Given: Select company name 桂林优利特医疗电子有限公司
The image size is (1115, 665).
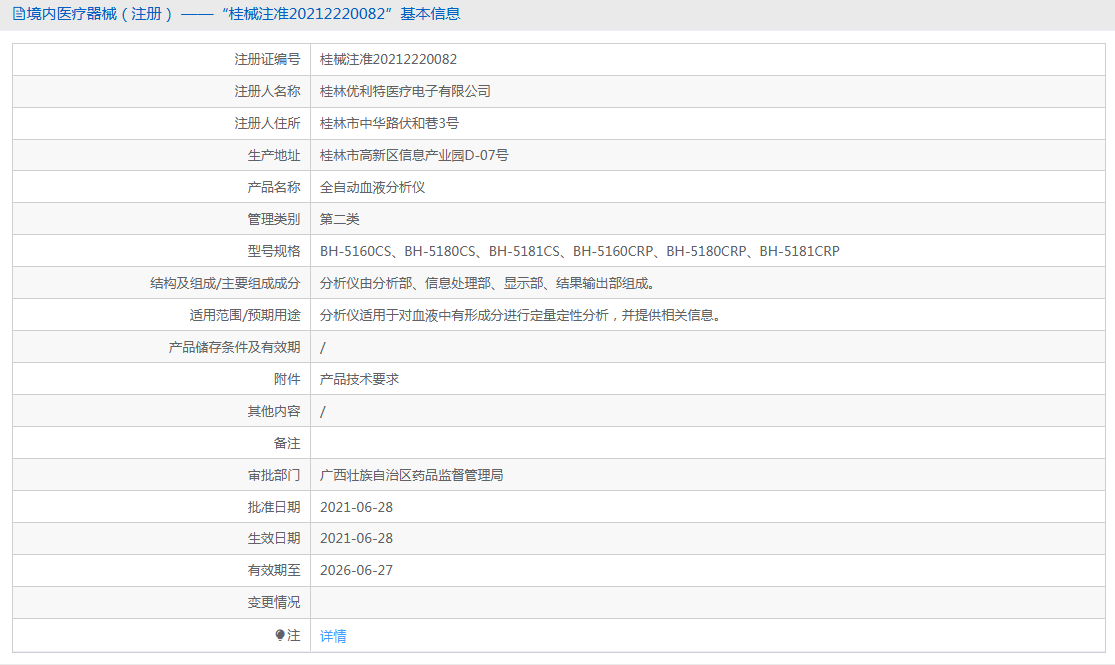Looking at the screenshot, I should coord(405,91).
